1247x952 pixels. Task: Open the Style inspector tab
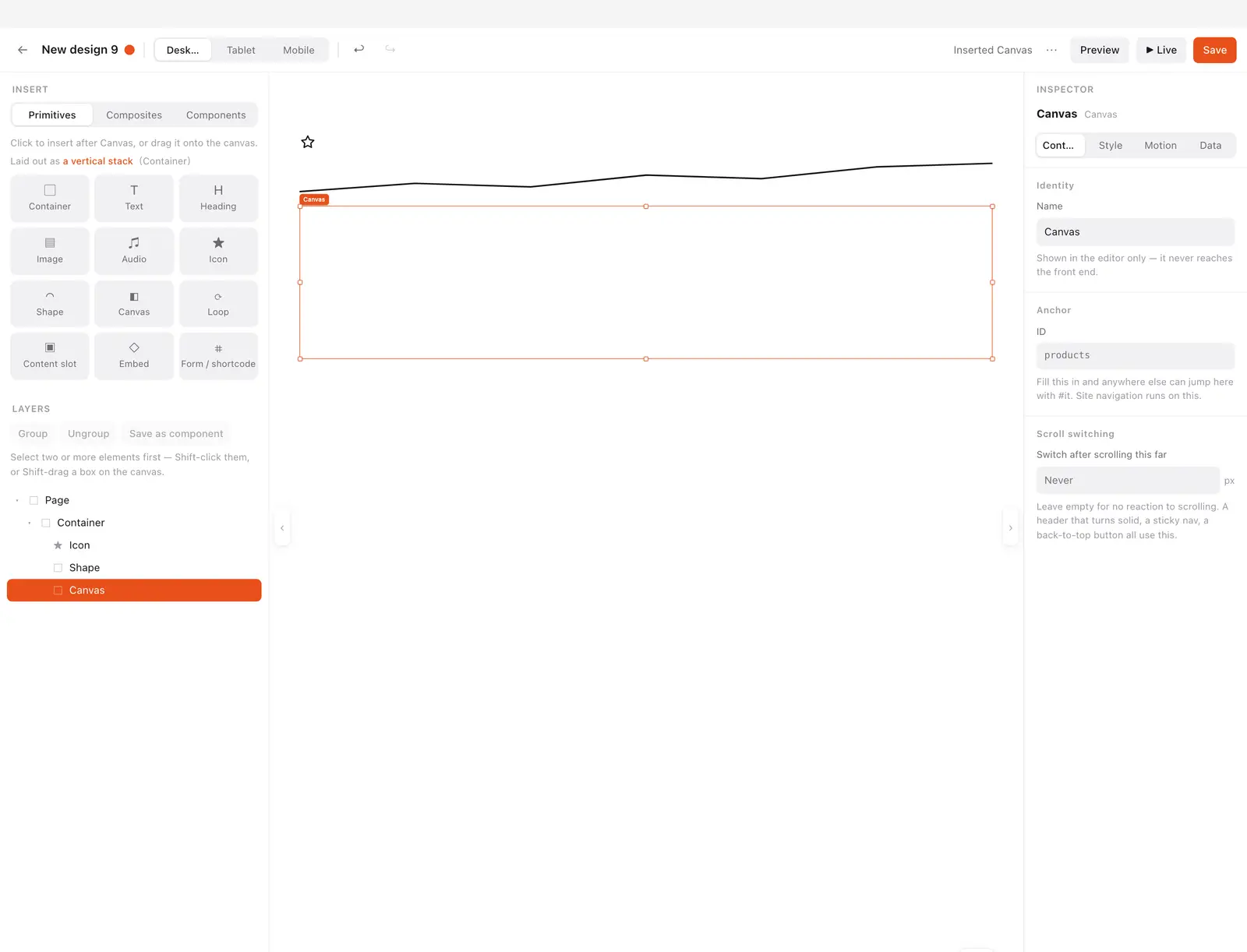1111,146
